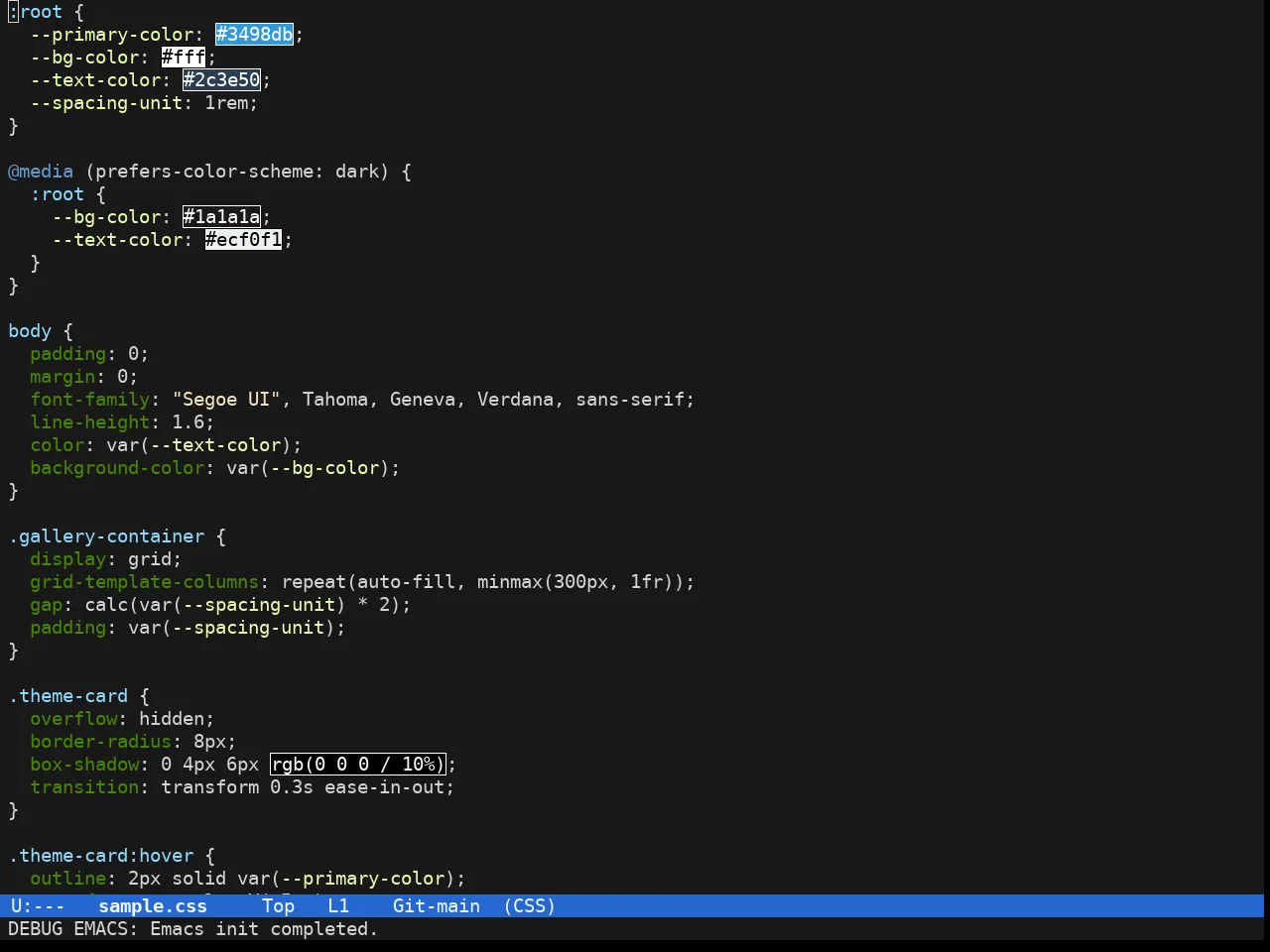This screenshot has width=1270, height=952.
Task: Click the #3498db primary color swatch
Action: pyautogui.click(x=255, y=35)
